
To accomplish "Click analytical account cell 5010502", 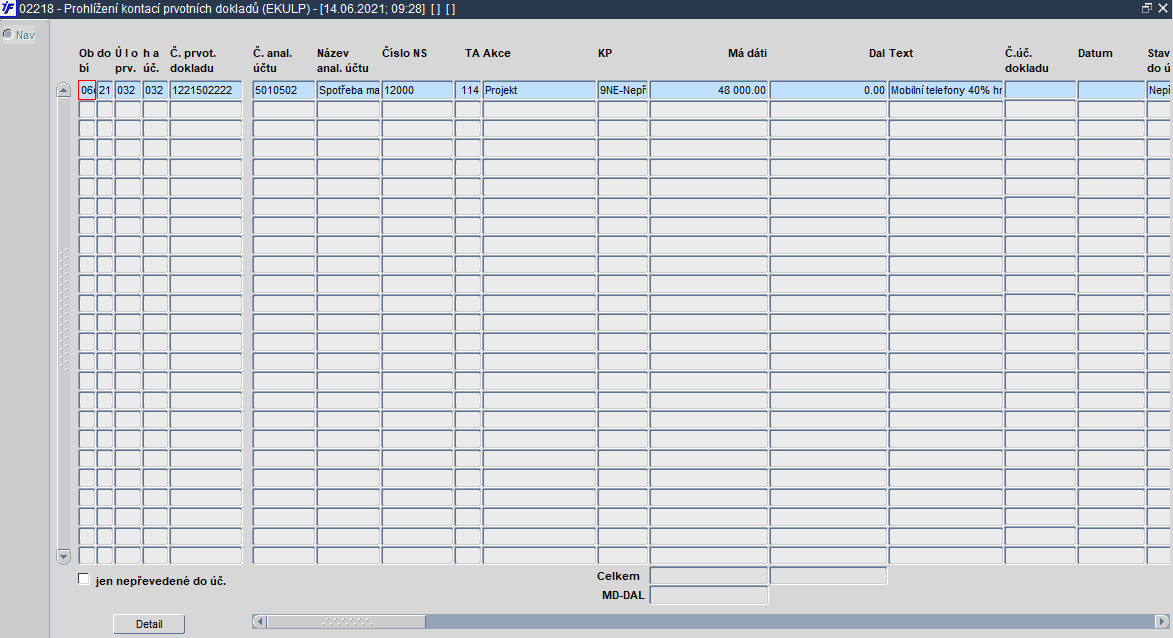I will point(284,90).
